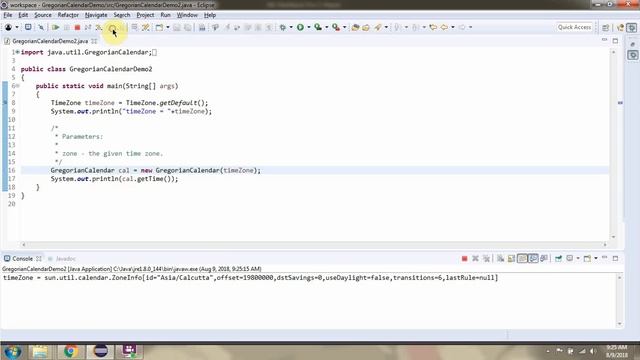Minimize the Console view
Viewport: 640px width, 360px height.
(x=604, y=258)
